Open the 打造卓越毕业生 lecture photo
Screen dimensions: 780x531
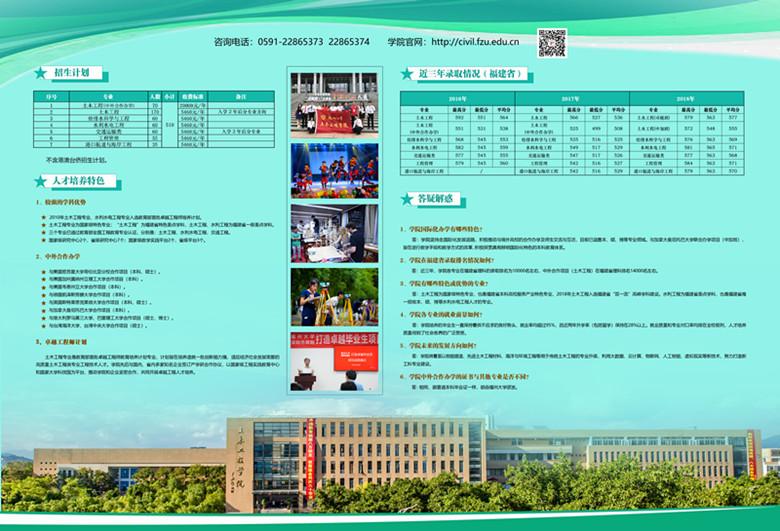[334, 359]
